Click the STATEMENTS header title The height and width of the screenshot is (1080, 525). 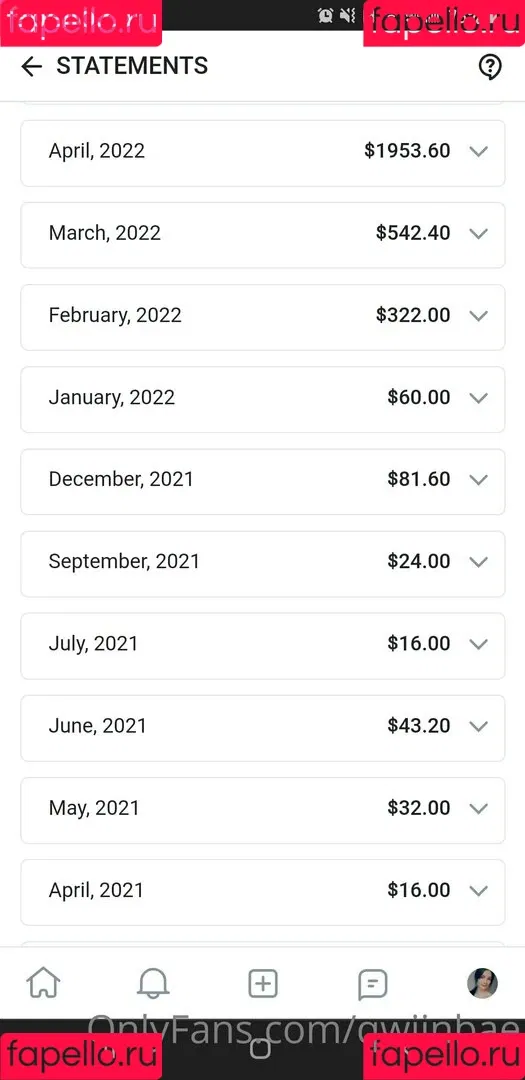click(132, 66)
